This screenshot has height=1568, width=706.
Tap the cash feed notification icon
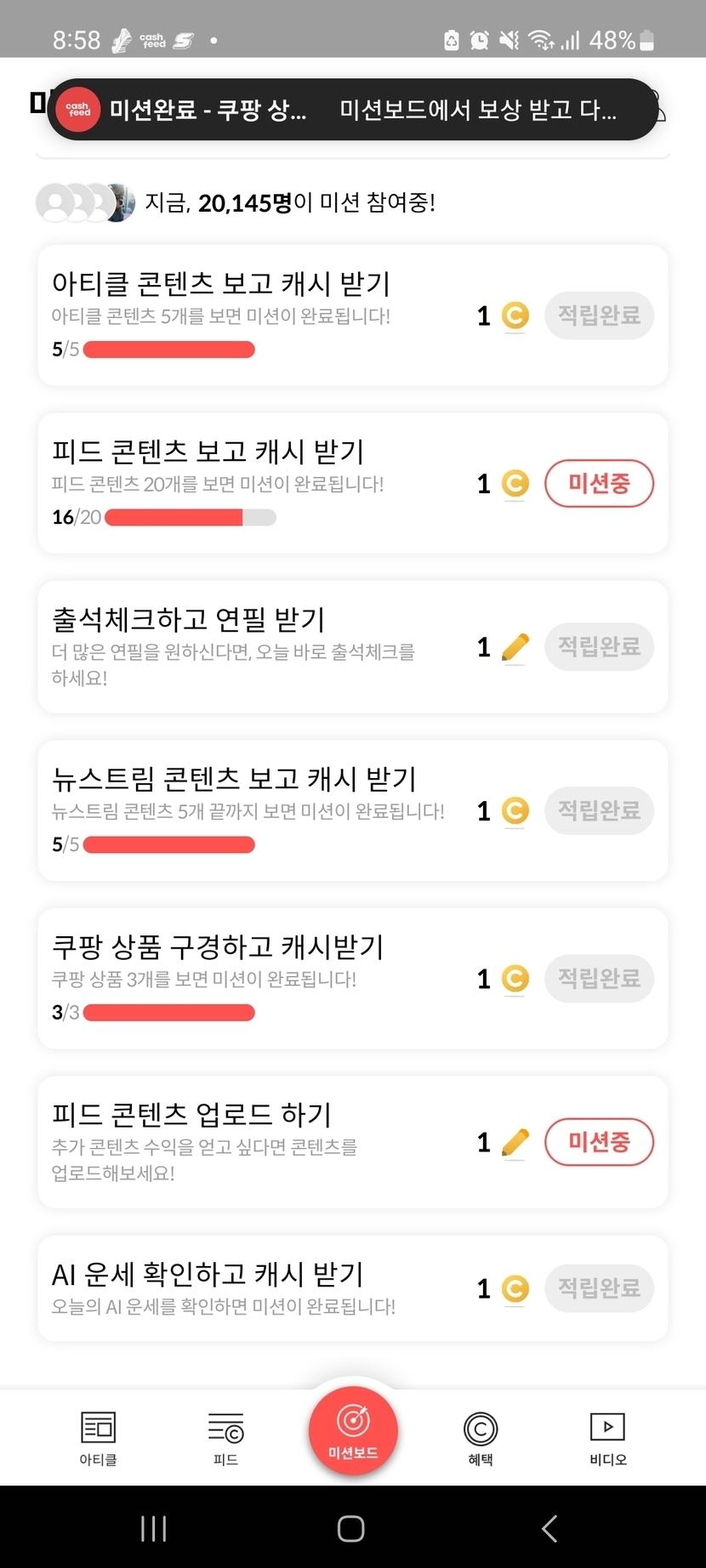click(79, 110)
